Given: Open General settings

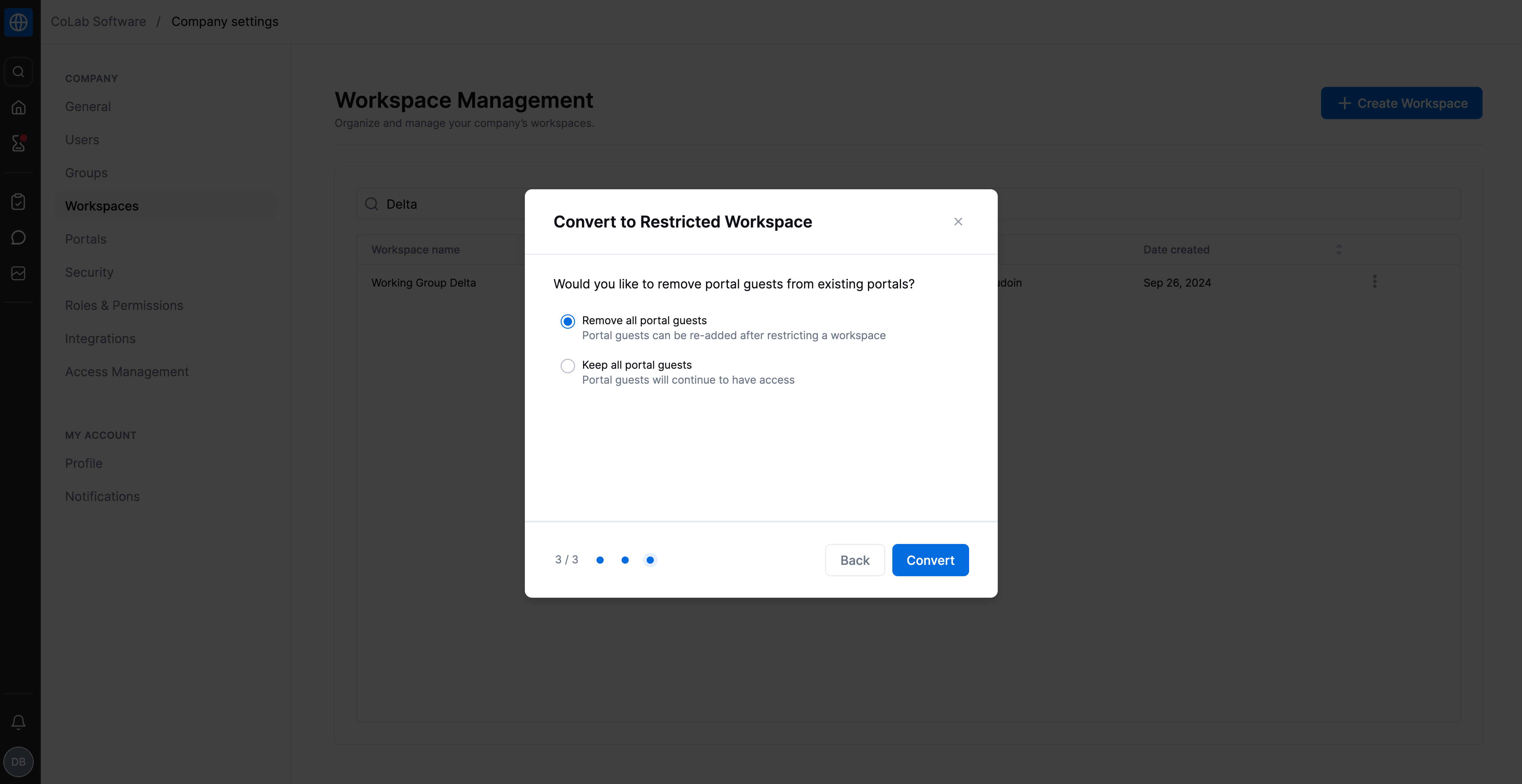Looking at the screenshot, I should tap(88, 107).
